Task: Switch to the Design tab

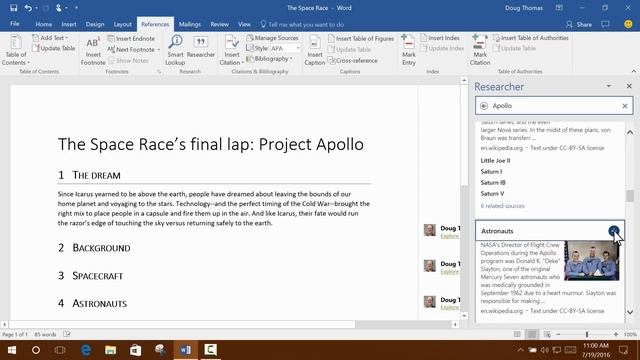Action: coord(95,24)
